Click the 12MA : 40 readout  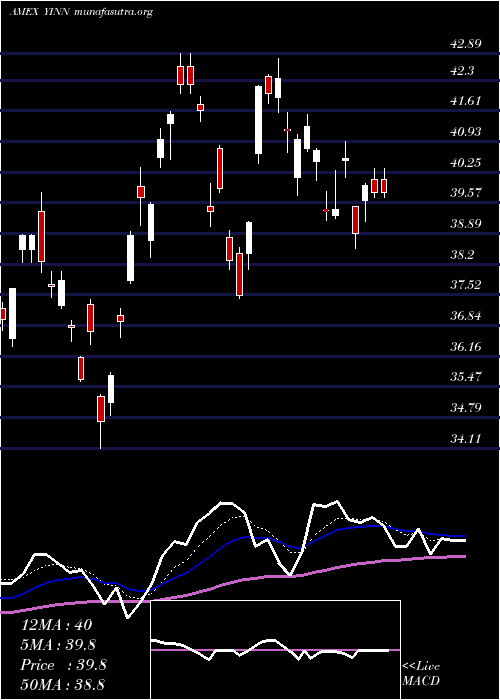tap(56, 625)
